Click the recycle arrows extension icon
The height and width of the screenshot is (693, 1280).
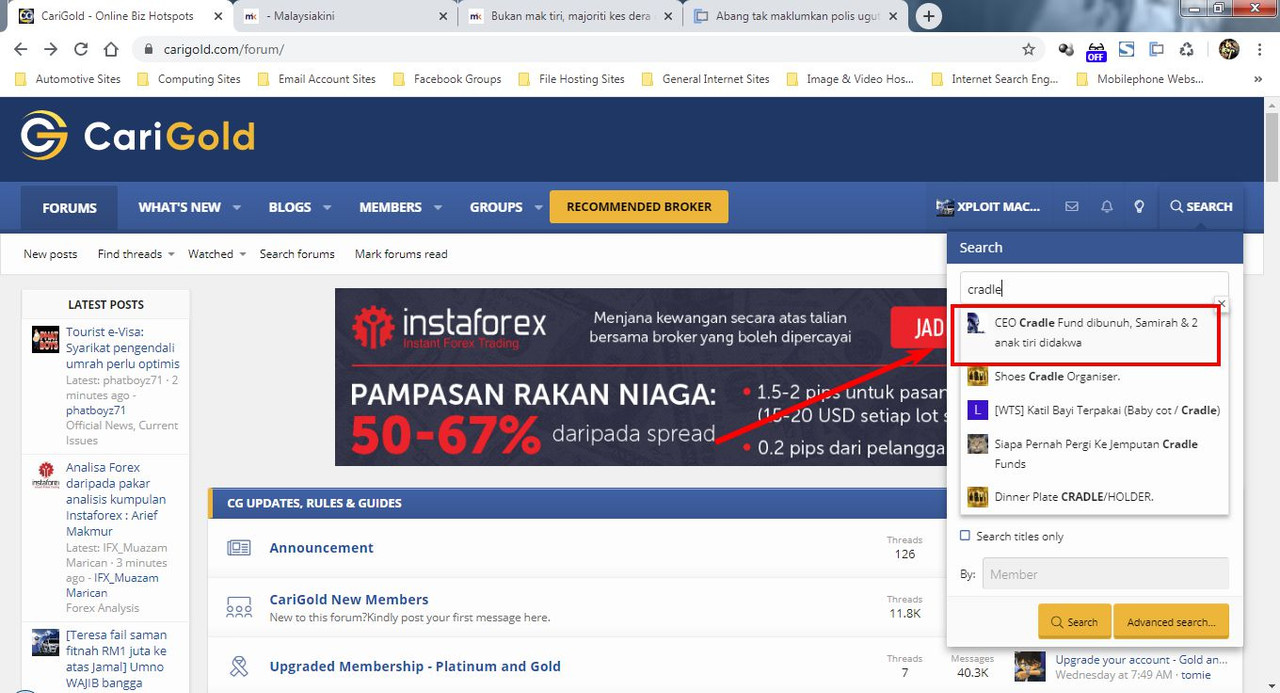point(1186,49)
